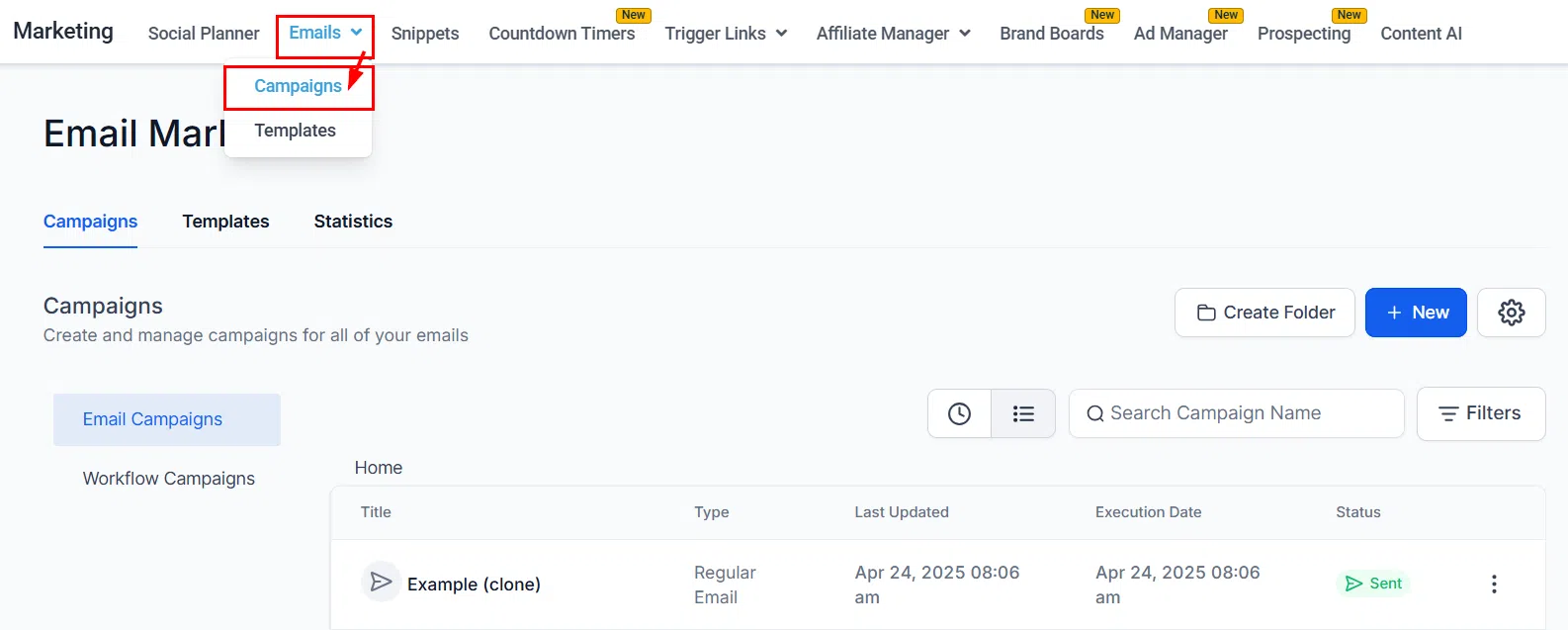The image size is (1568, 630).
Task: Open Prospecting navigation item
Action: (1304, 34)
